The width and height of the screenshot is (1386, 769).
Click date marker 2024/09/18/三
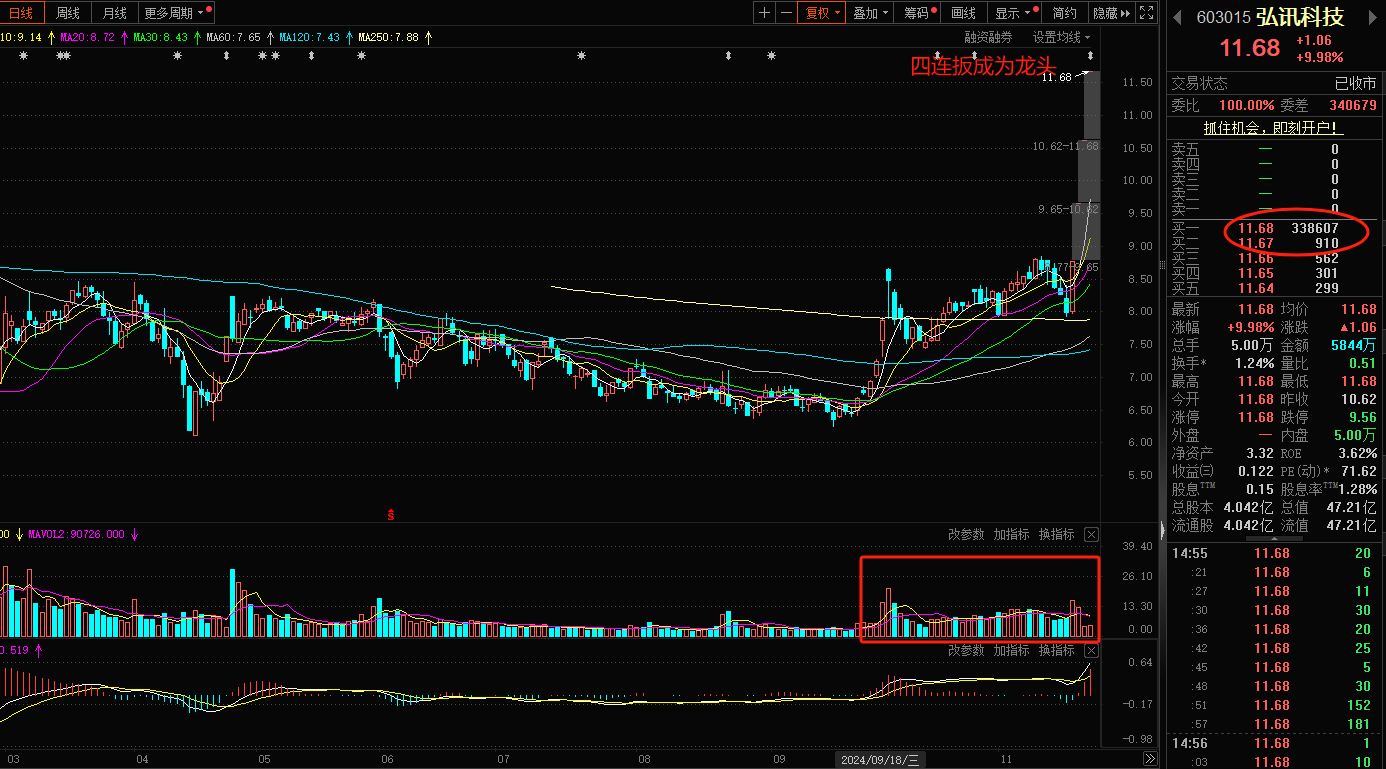click(x=880, y=760)
